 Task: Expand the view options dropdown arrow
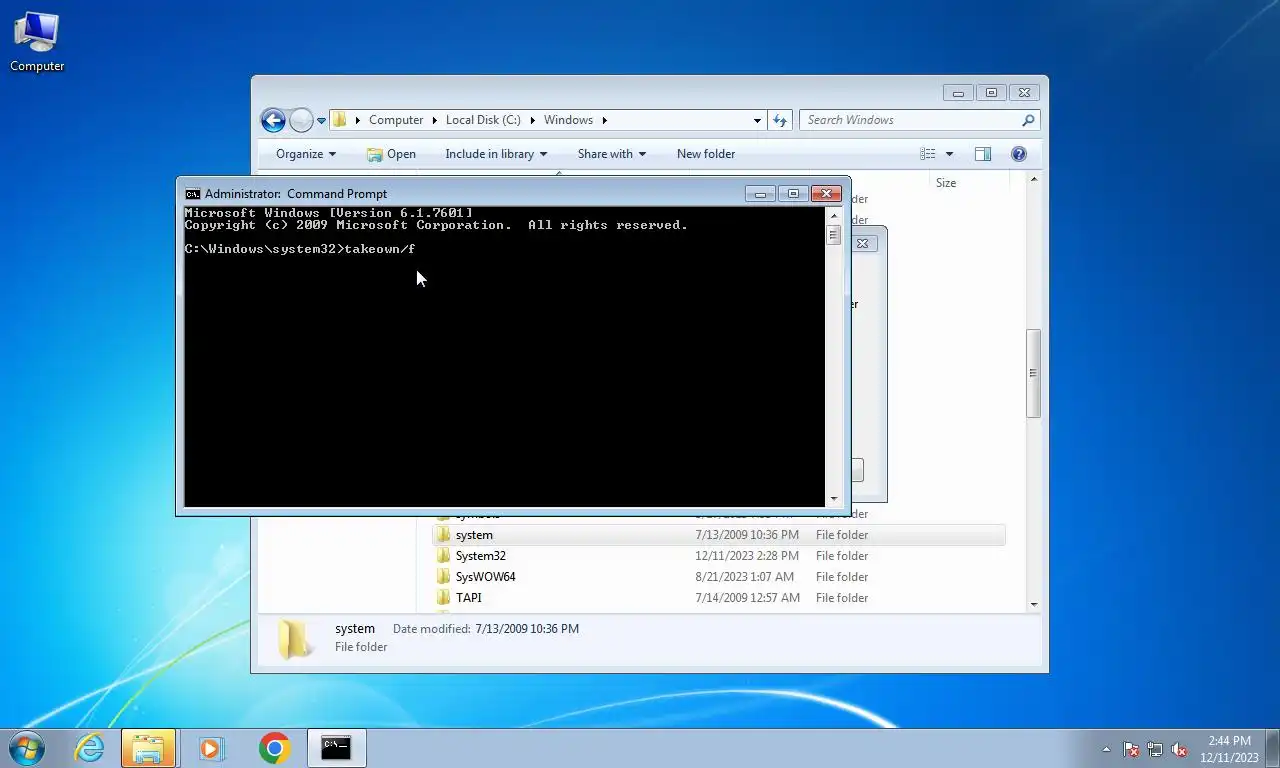[x=949, y=154]
